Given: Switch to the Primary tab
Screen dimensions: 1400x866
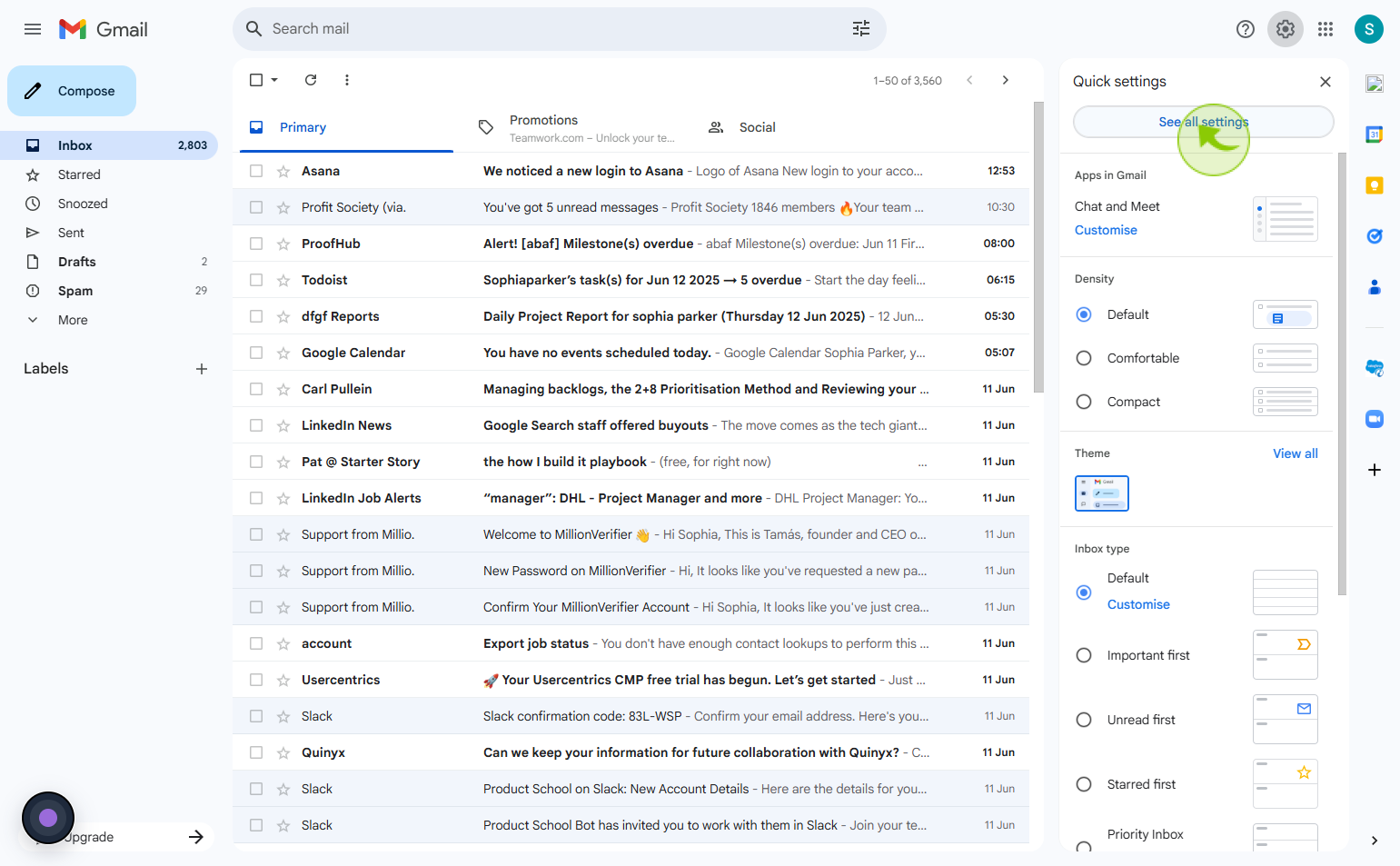Looking at the screenshot, I should (346, 127).
